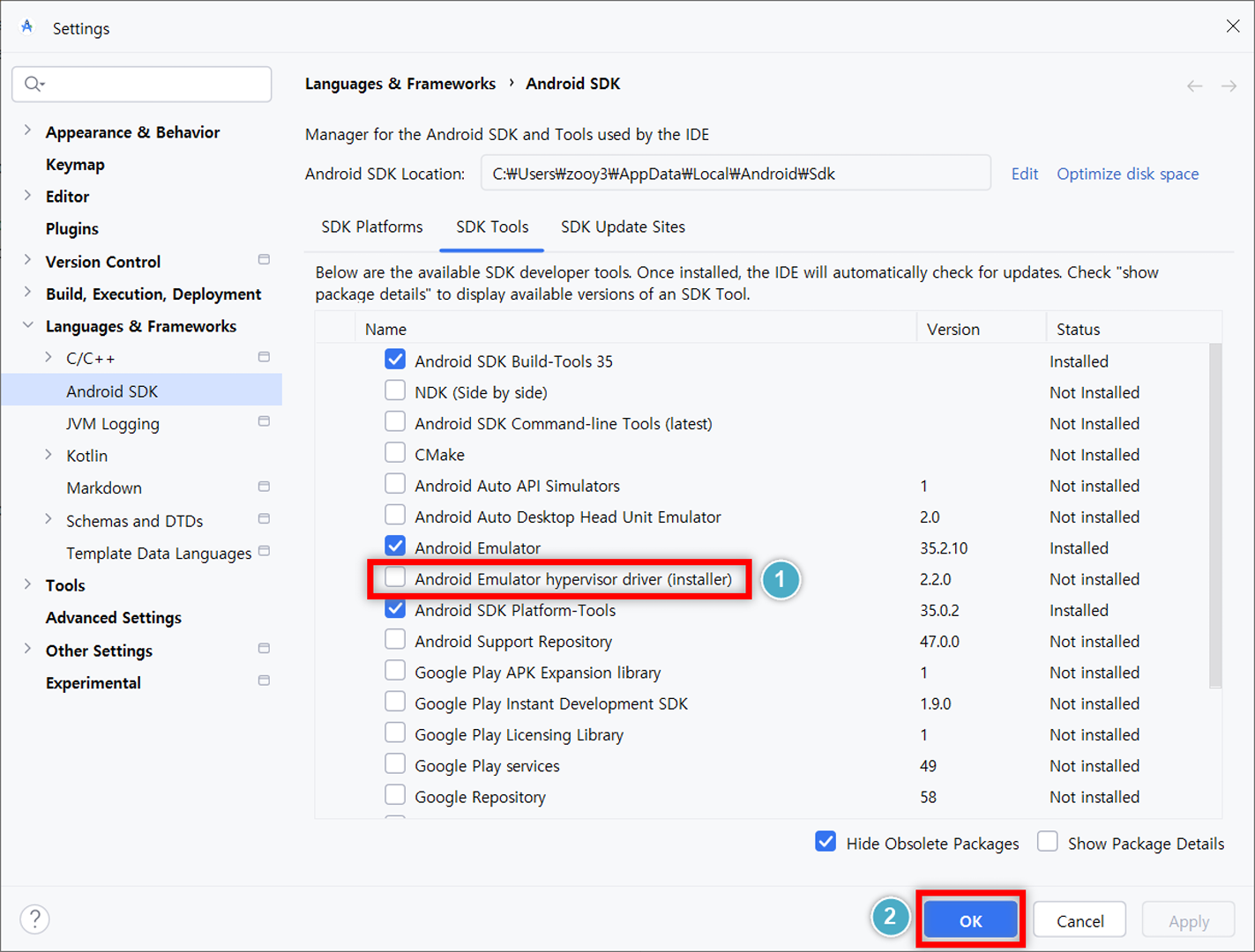Expand the Kotlin node
This screenshot has width=1255, height=952.
49,454
